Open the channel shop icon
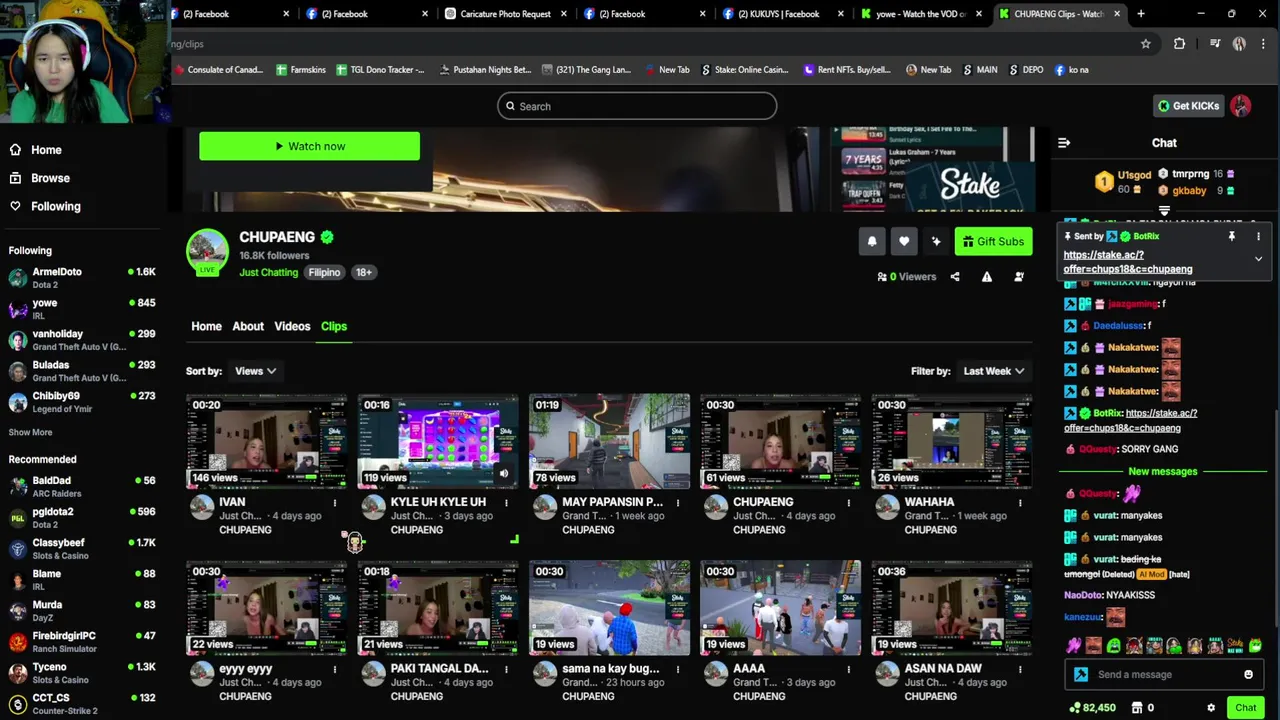This screenshot has height=720, width=1280. (1137, 708)
